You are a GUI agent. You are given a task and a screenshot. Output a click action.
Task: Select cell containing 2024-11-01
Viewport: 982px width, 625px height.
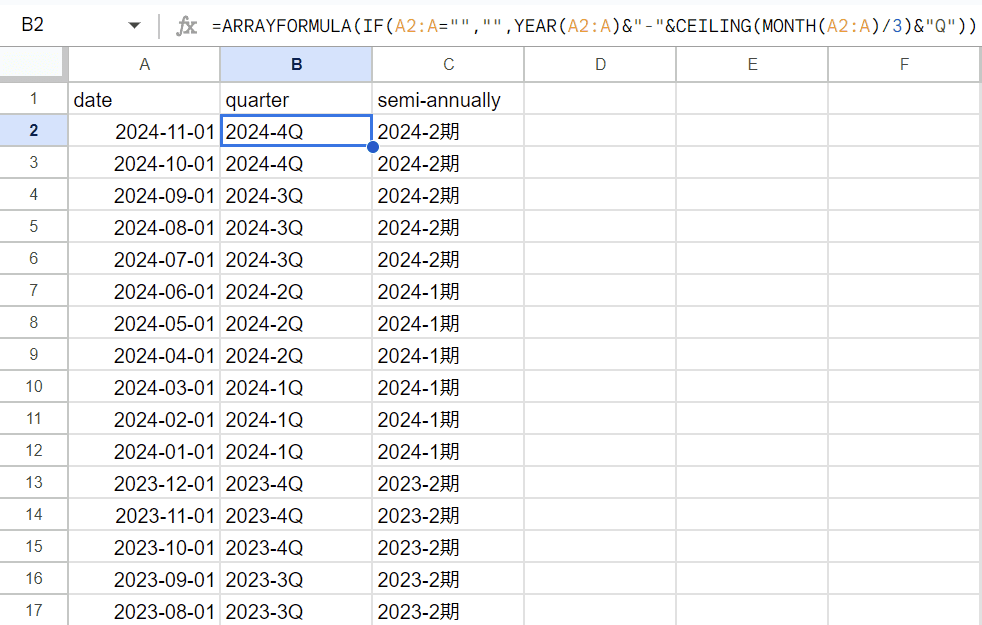click(144, 131)
